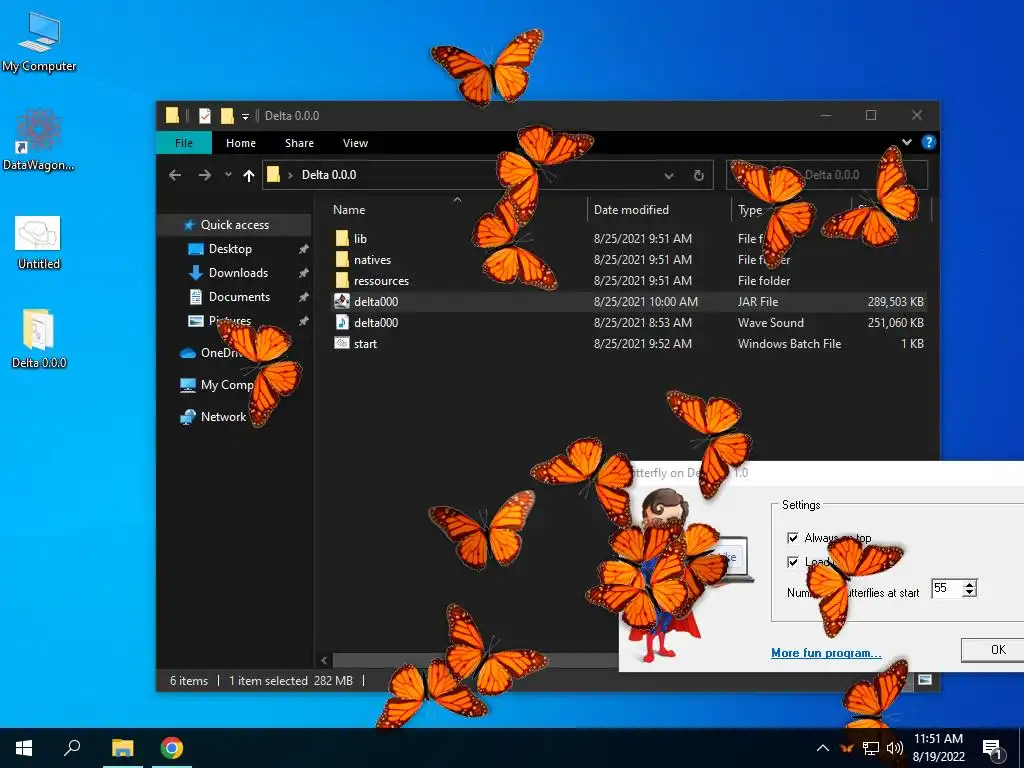Follow the More fun program link
Image resolution: width=1024 pixels, height=768 pixels.
826,652
